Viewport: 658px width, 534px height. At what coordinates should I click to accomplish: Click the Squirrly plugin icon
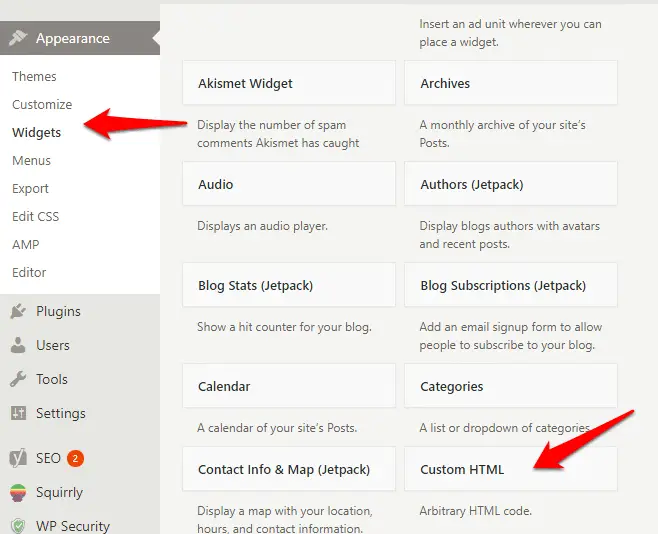pos(18,492)
